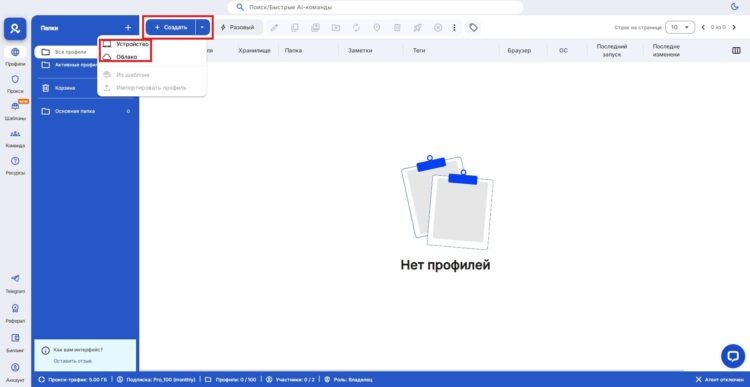750x387 pixels.
Task: Click Оставить отзыв feedback link
Action: (72, 361)
